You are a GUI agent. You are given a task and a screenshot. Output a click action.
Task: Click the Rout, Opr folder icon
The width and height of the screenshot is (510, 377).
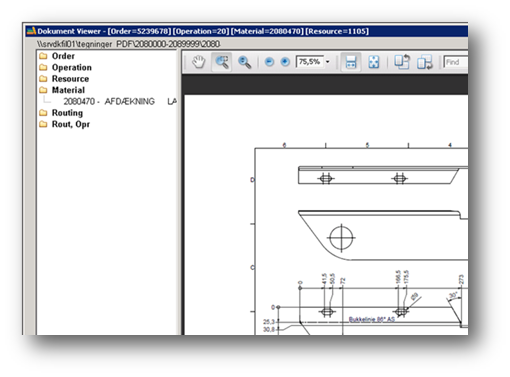pos(43,124)
